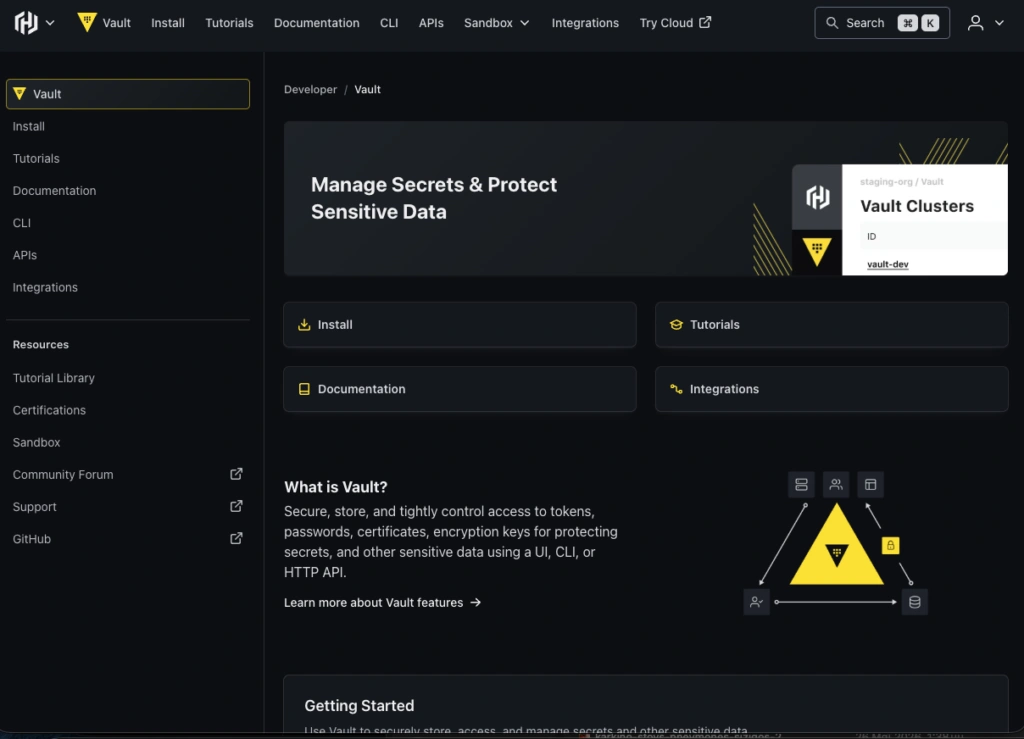Screen dimensions: 1024x739
Task: Open the Tutorials card
Action: 831,324
